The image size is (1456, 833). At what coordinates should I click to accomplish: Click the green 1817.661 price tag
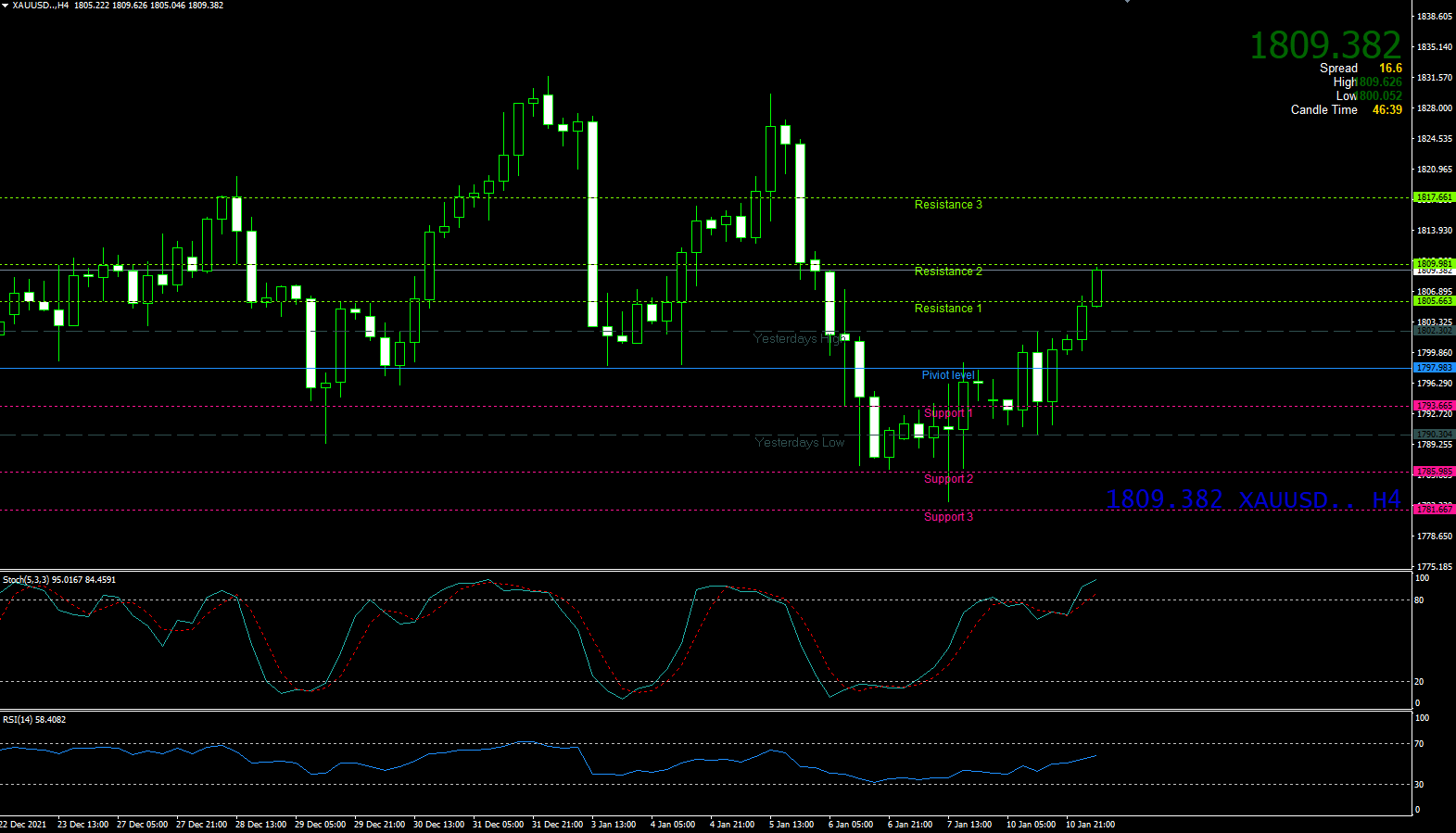click(x=1434, y=197)
